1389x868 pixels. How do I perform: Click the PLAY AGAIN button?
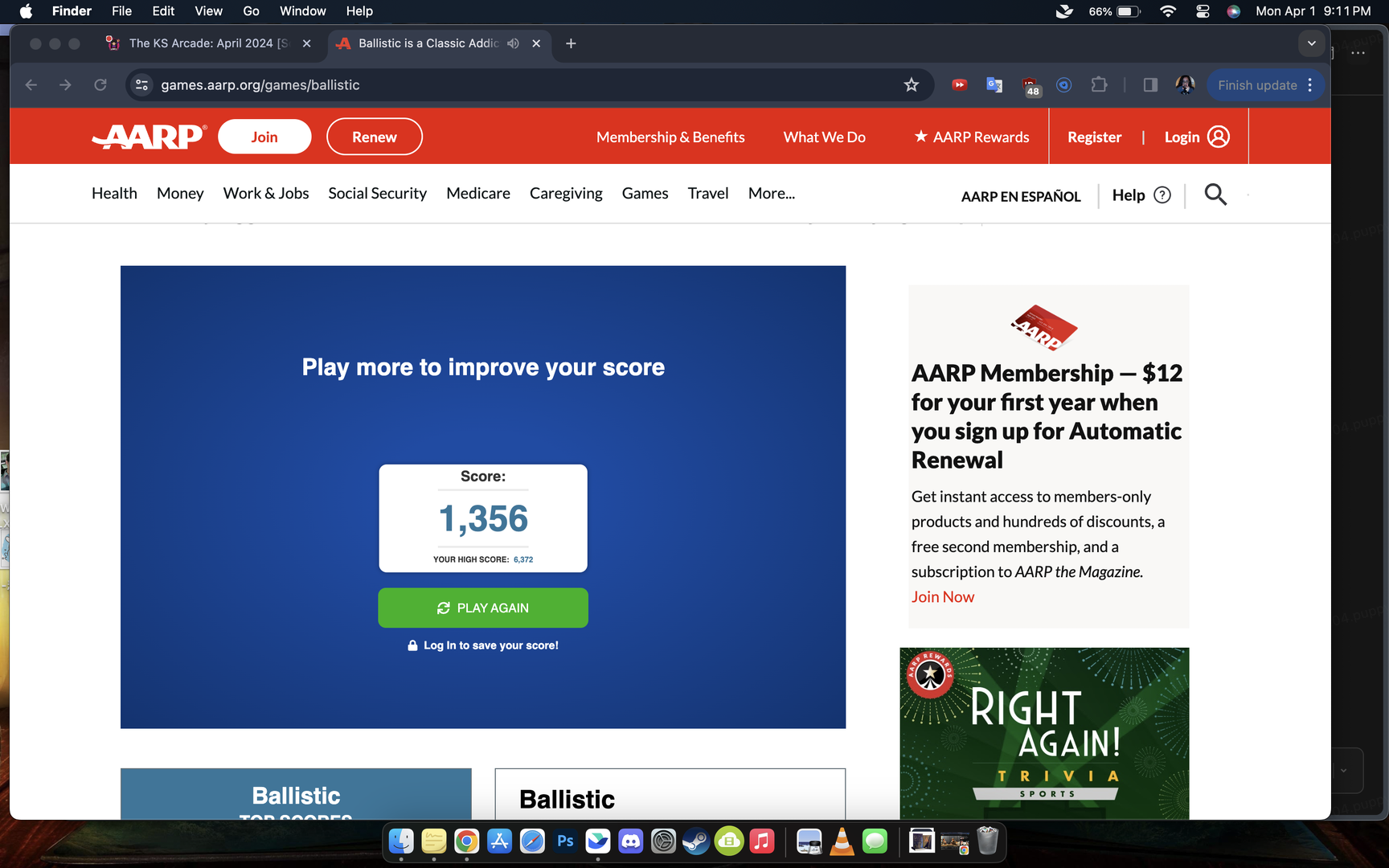click(x=483, y=608)
